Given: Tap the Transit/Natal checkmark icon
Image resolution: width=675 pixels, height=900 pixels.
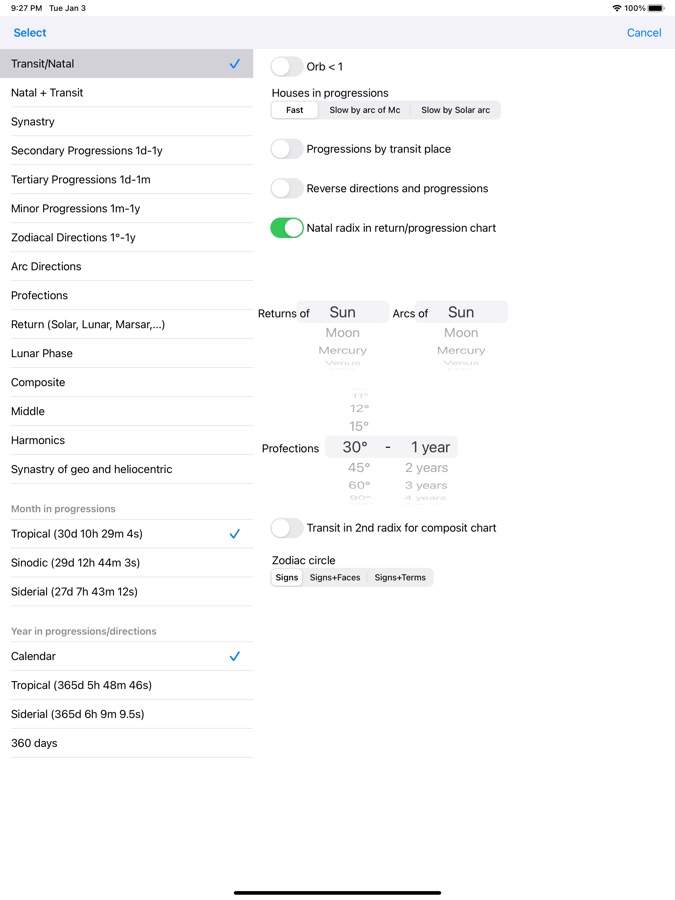Looking at the screenshot, I should 235,64.
